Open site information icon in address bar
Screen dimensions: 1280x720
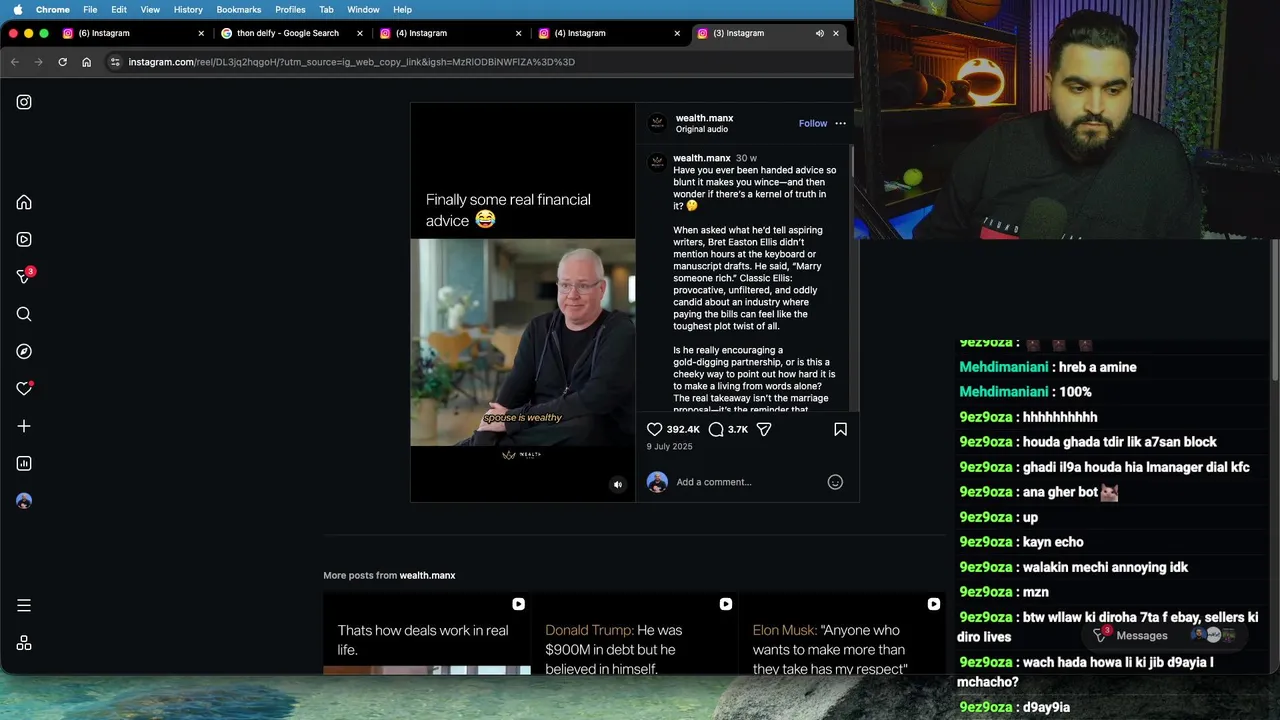[x=115, y=62]
